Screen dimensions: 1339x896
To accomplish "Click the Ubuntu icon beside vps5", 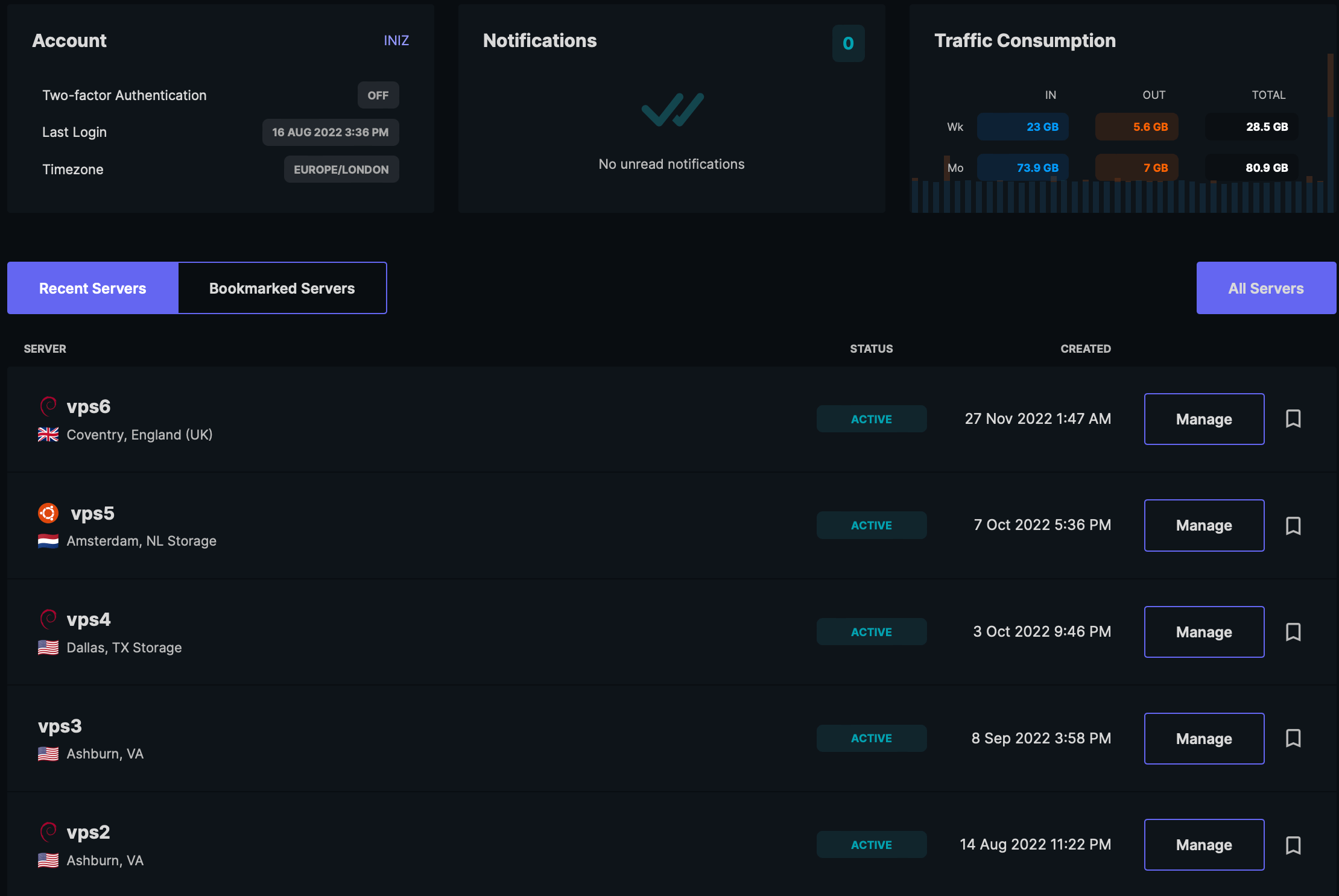I will [48, 513].
